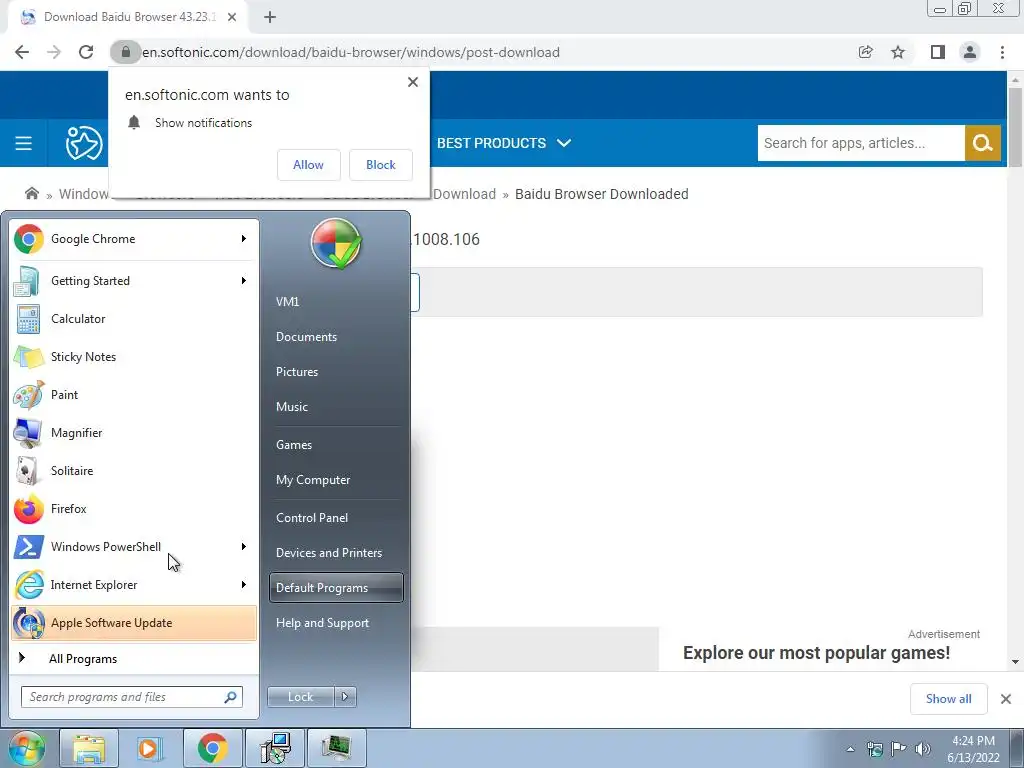Open Calculator in the Start menu

point(134,319)
